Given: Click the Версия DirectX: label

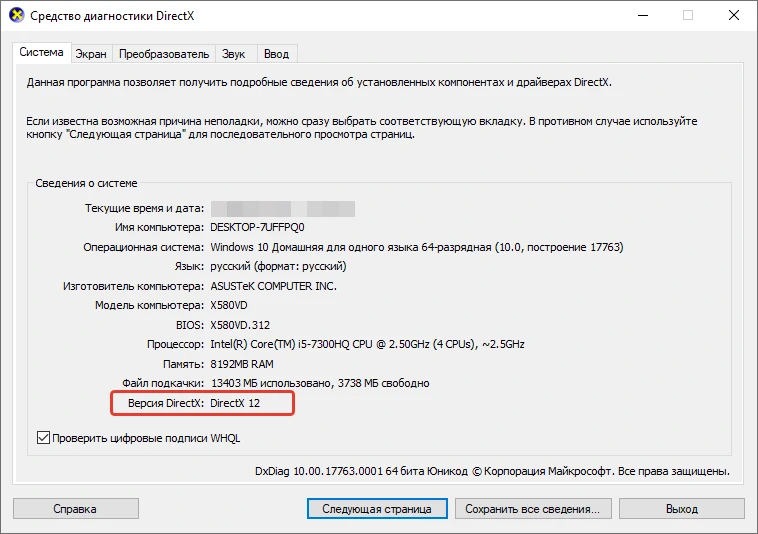Looking at the screenshot, I should [x=166, y=403].
